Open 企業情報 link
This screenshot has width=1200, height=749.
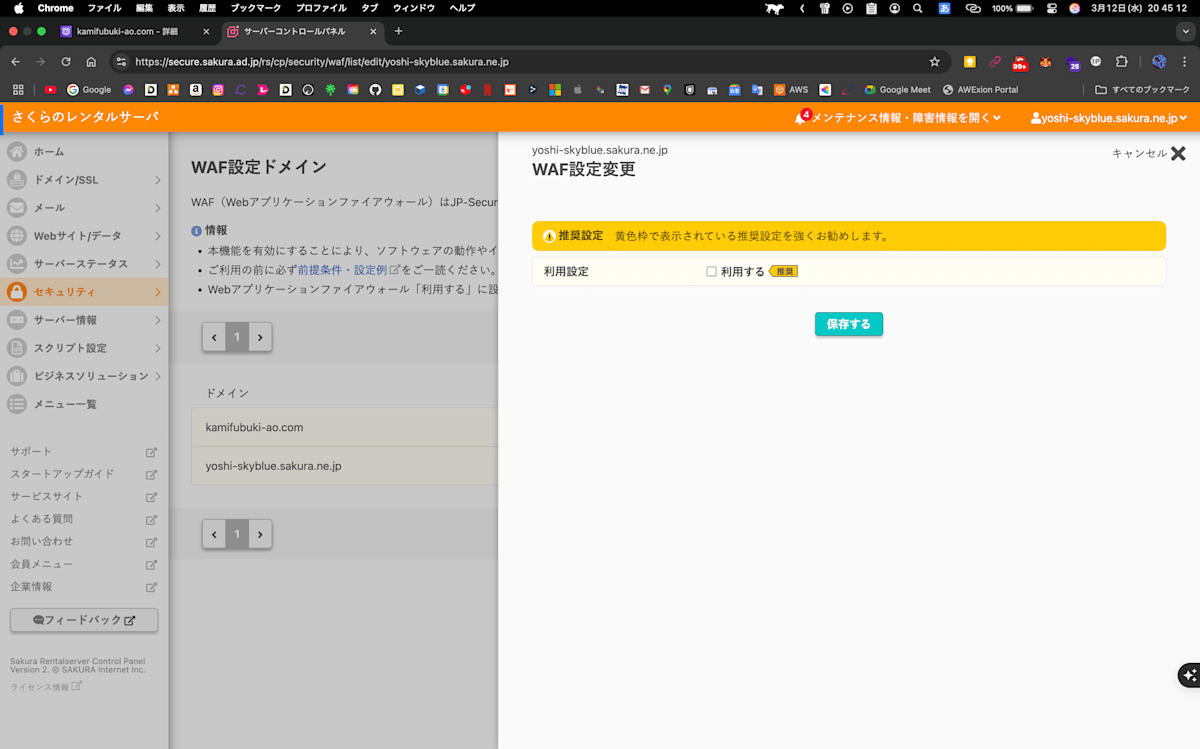(84, 587)
